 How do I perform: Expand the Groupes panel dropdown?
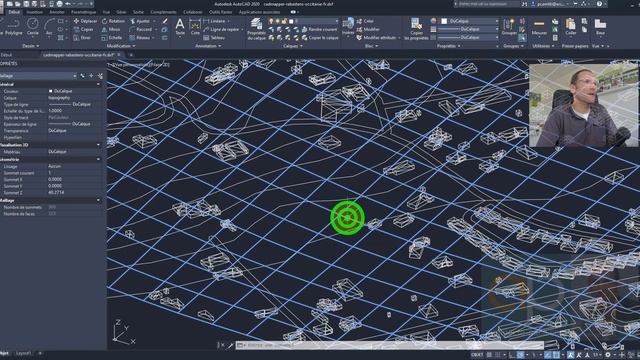pyautogui.click(x=513, y=46)
